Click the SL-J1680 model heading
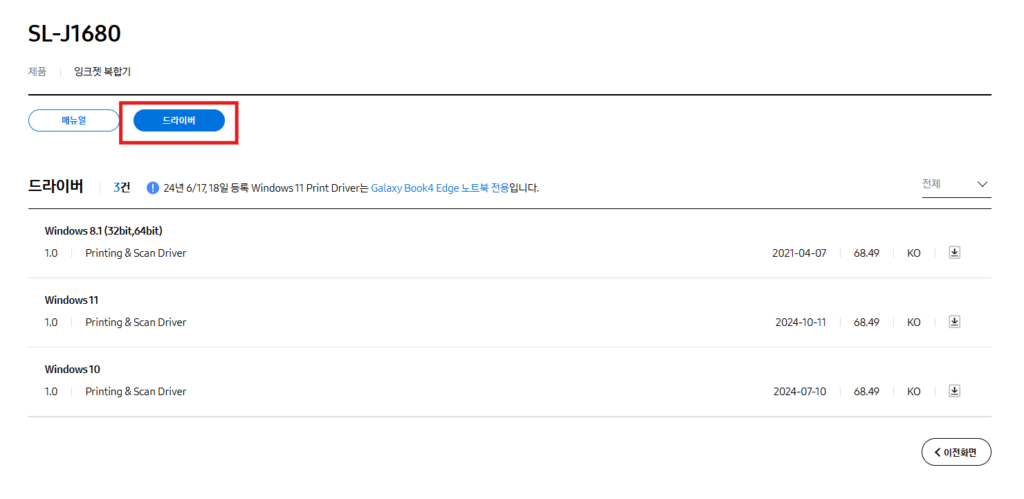 click(74, 34)
